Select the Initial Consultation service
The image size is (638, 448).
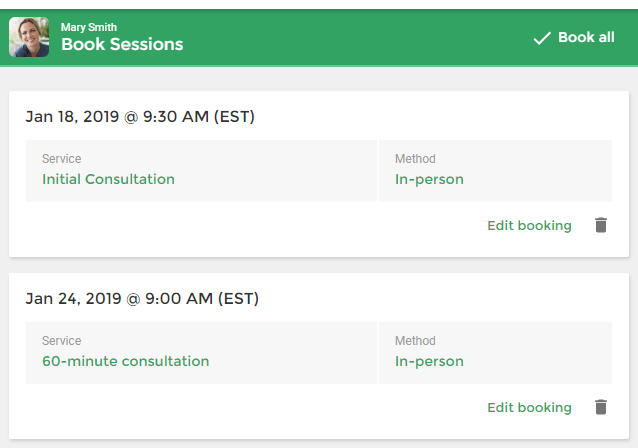tap(108, 179)
